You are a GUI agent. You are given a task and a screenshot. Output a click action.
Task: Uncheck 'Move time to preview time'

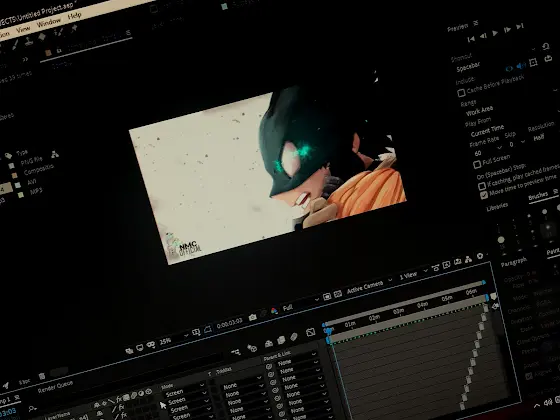pos(484,195)
